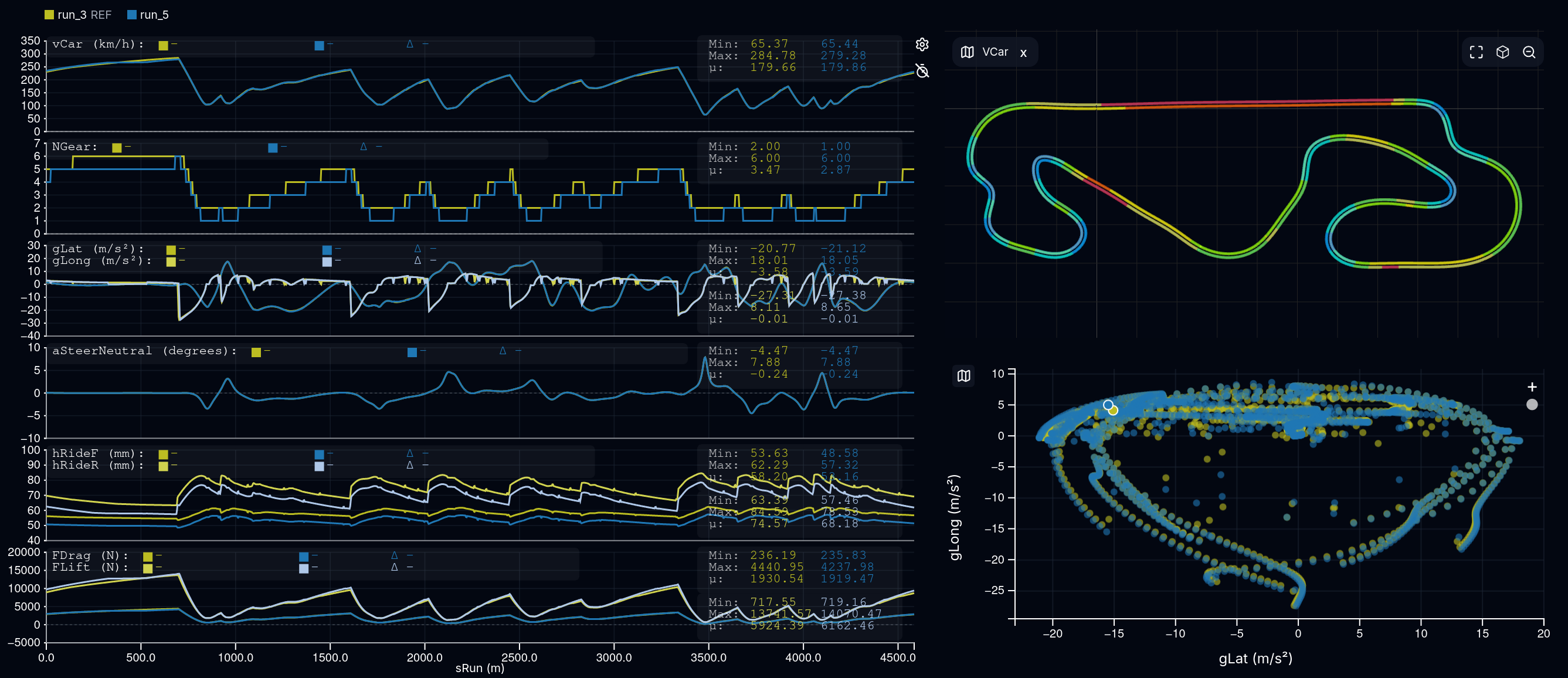This screenshot has width=1568, height=678.
Task: Click the FLift (N) channel label
Action: pos(90,567)
